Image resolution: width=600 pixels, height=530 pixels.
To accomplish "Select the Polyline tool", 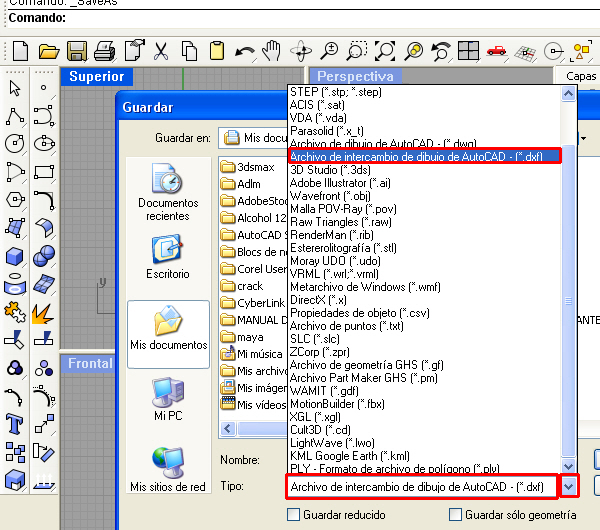I will [x=15, y=116].
